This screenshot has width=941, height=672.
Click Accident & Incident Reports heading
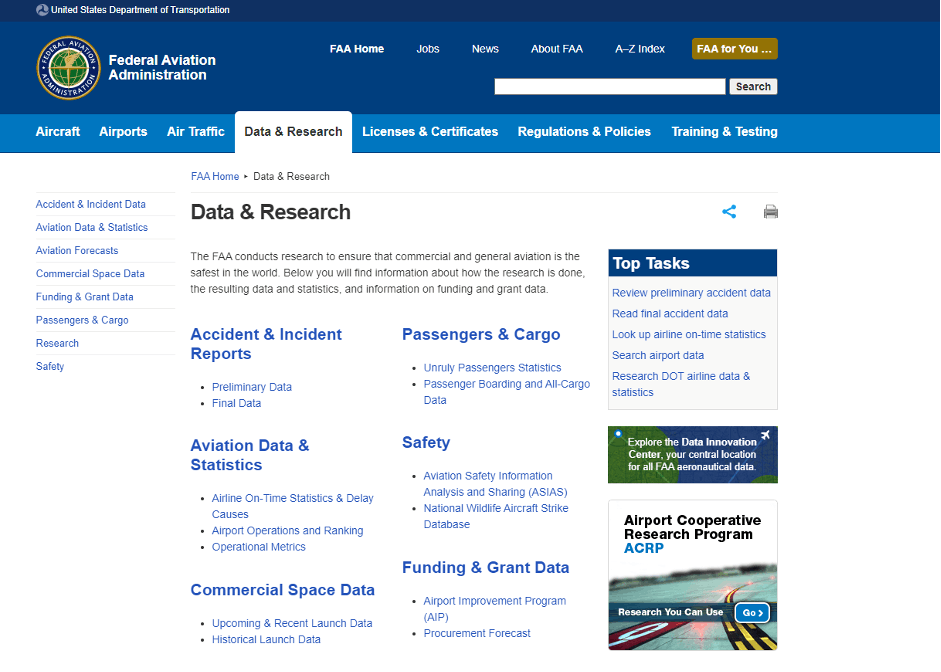(266, 344)
